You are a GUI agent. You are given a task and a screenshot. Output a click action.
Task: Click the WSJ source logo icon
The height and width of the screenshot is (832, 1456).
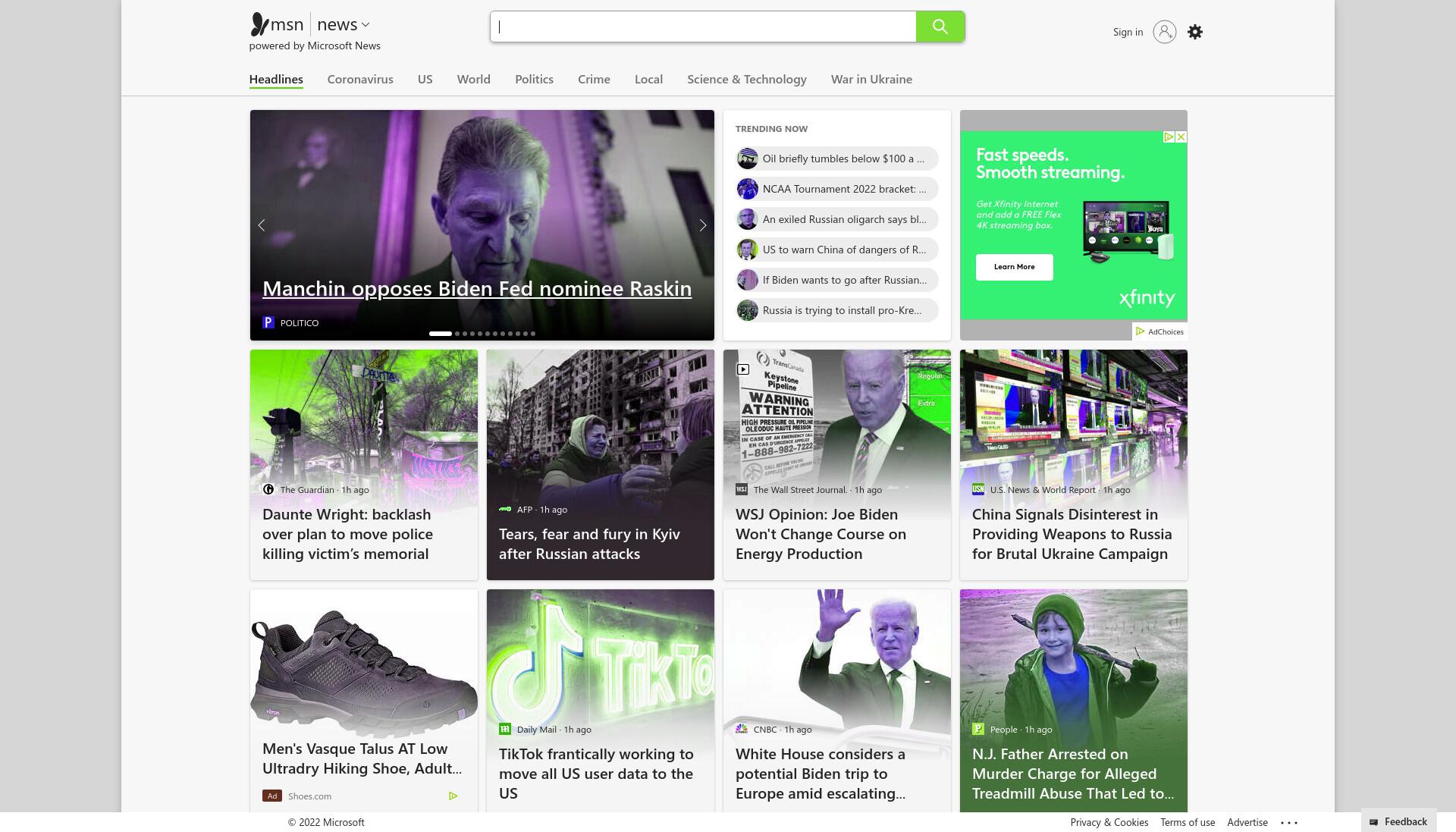point(742,489)
